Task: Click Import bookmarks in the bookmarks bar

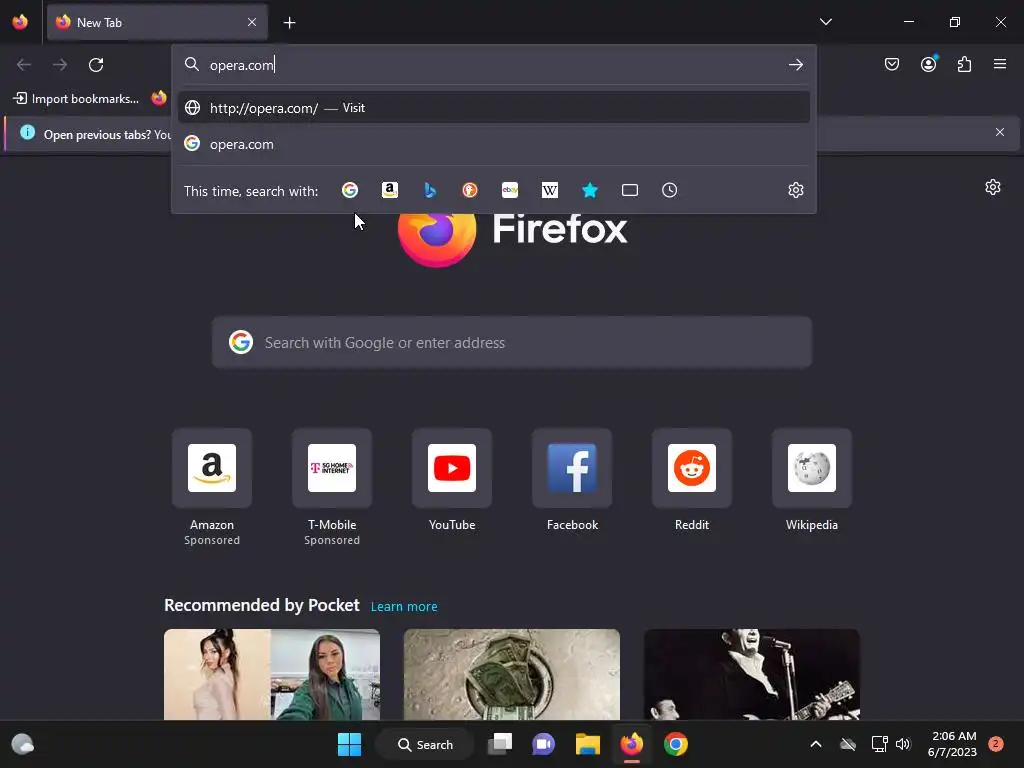Action: pos(76,99)
